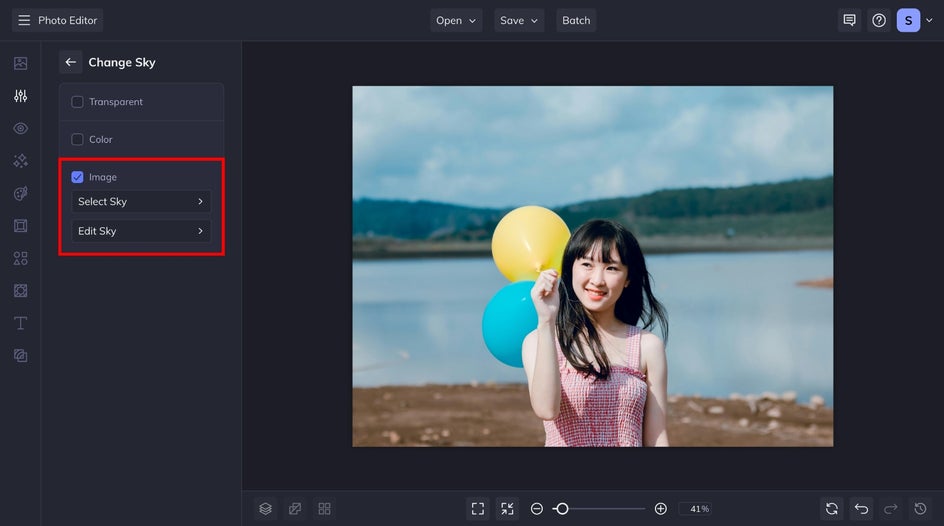944x526 pixels.
Task: Open the Artsy palette icon
Action: tap(20, 193)
